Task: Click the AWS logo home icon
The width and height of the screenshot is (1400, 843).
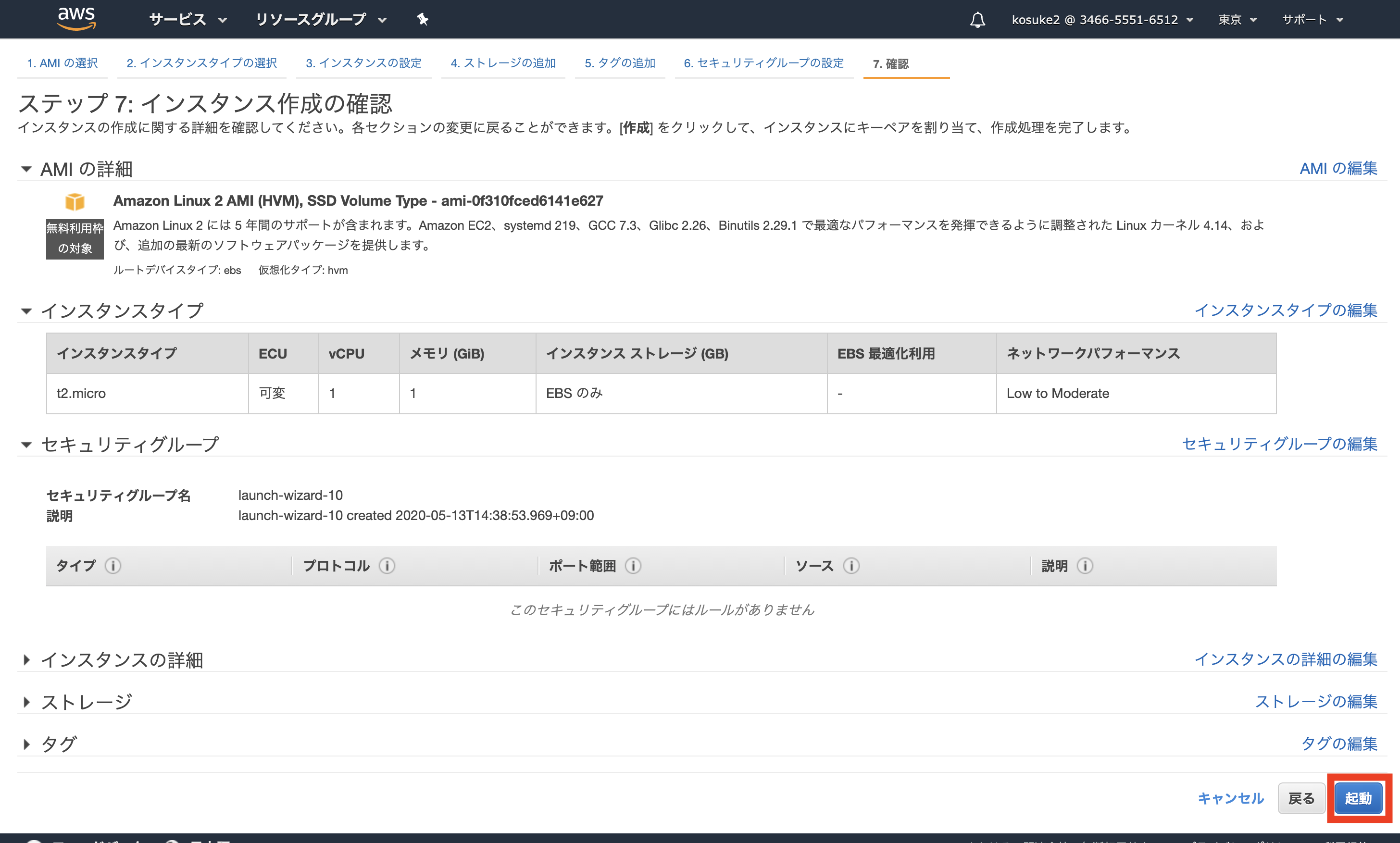Action: (x=77, y=19)
